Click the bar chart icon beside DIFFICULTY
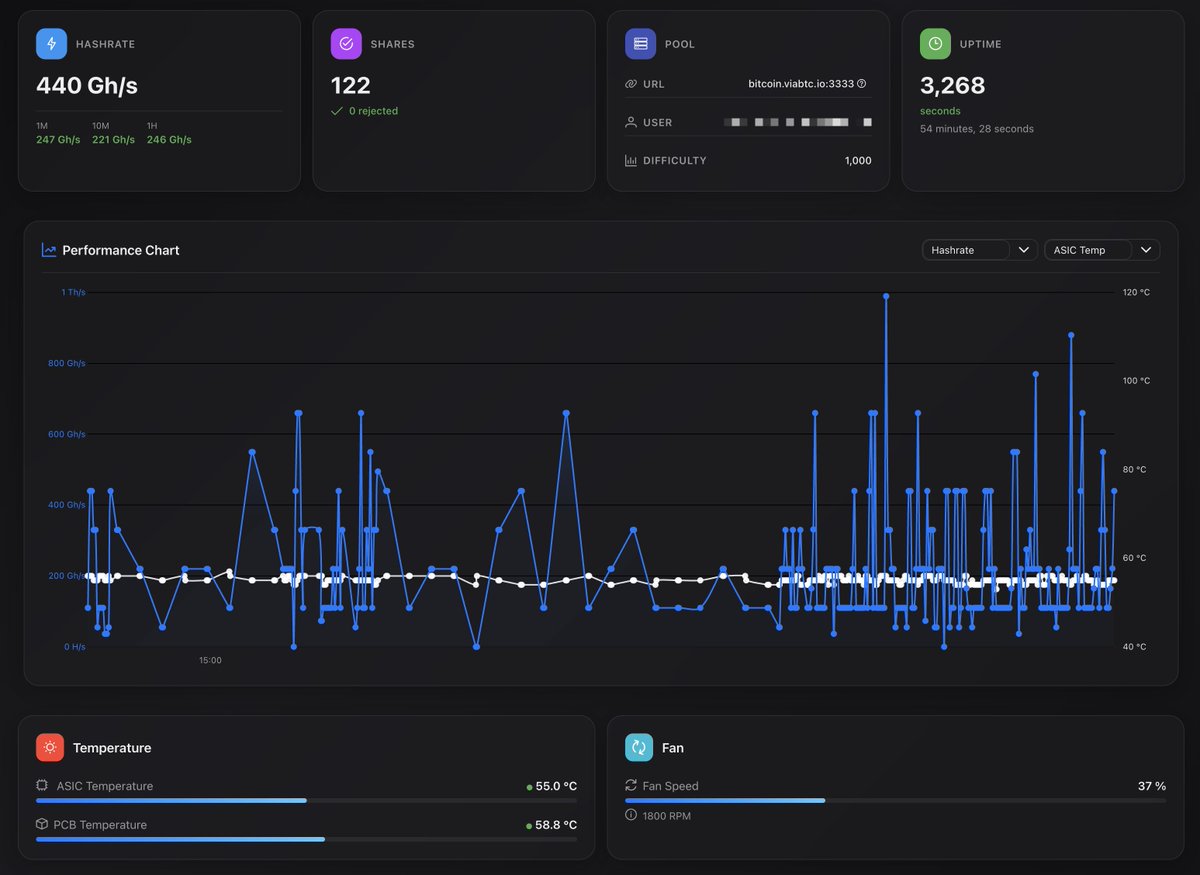The image size is (1200, 875). point(631,160)
